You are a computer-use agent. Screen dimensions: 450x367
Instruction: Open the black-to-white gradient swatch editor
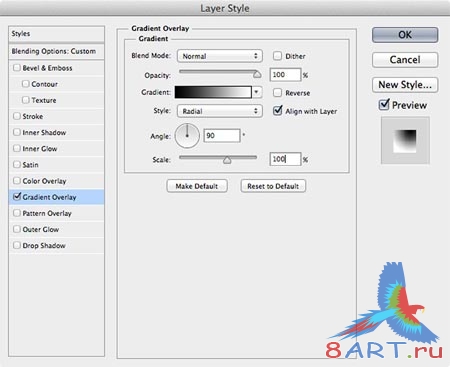click(x=213, y=92)
